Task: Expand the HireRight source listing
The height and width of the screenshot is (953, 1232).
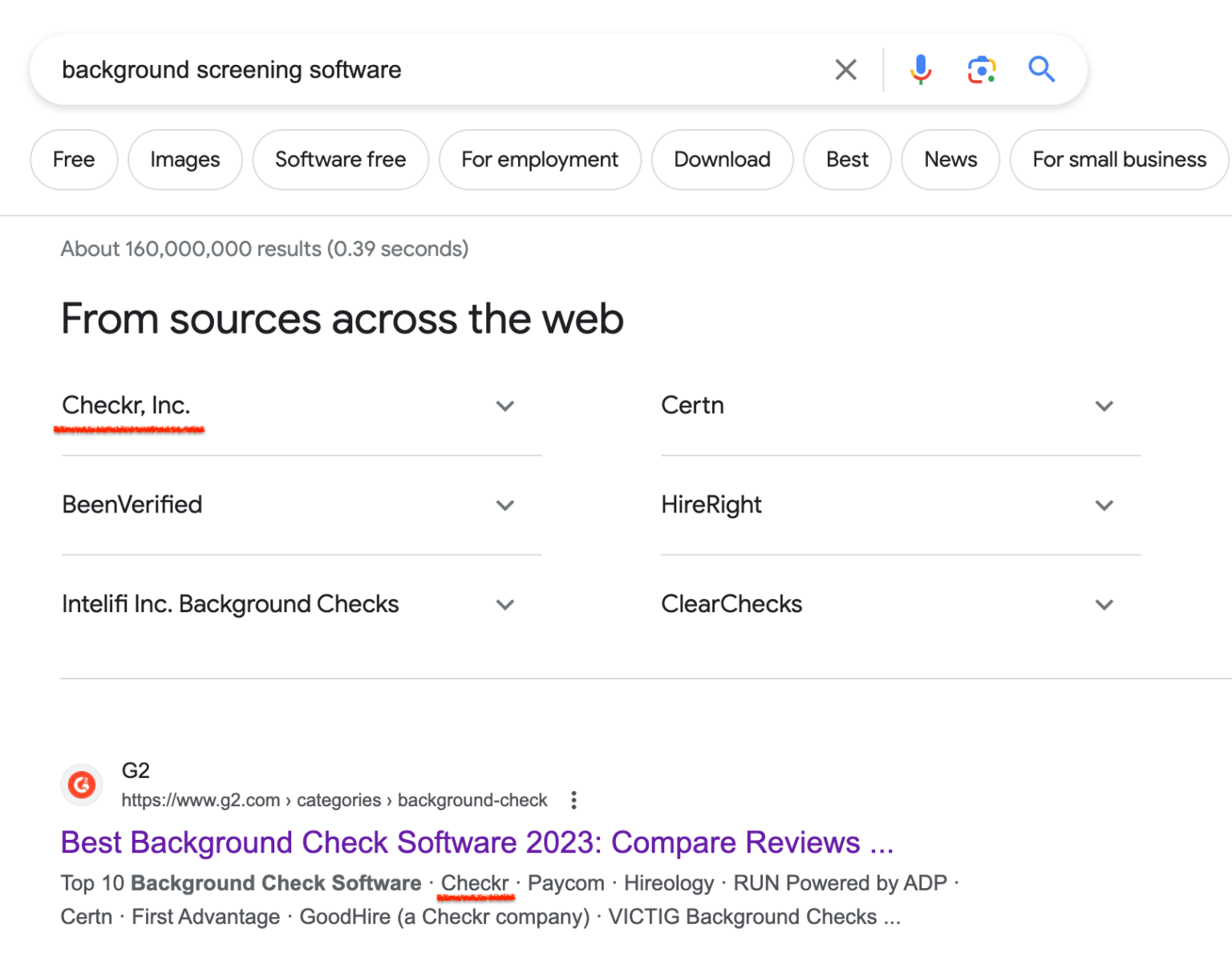Action: [1104, 505]
